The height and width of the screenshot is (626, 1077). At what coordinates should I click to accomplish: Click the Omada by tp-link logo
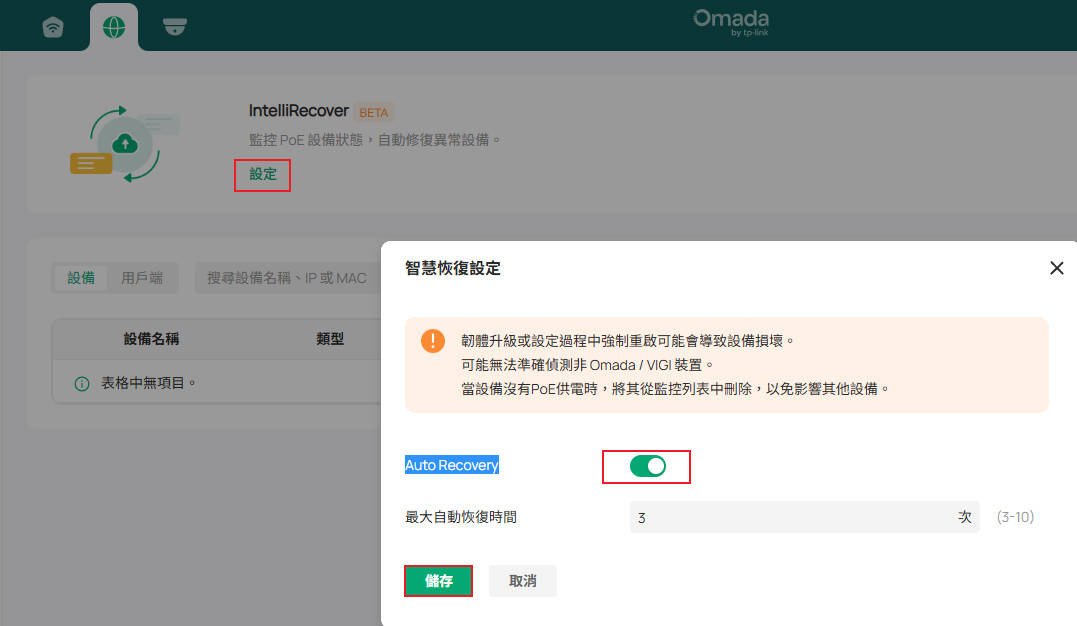point(730,22)
